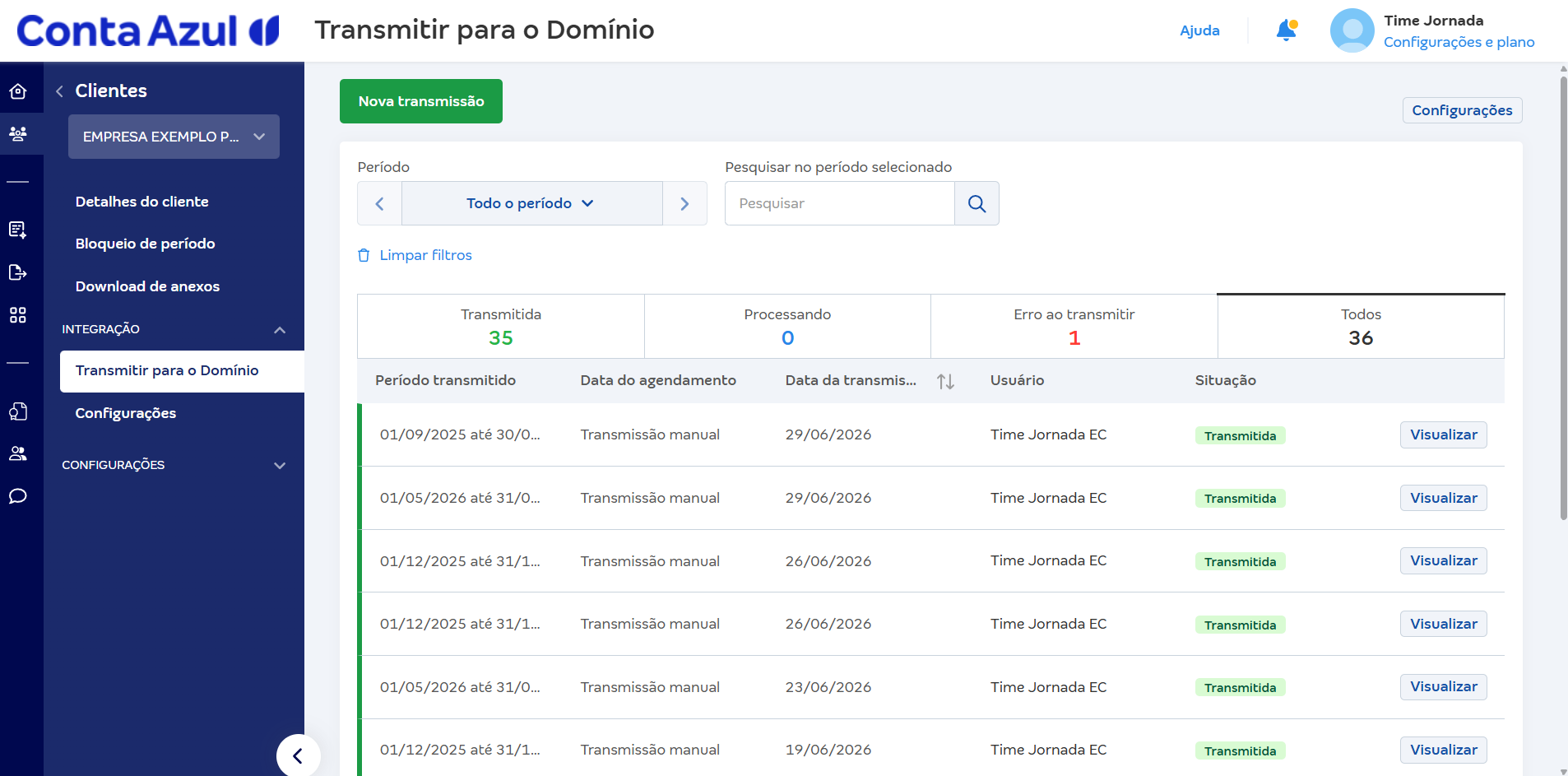Click the Clientes sidebar heading
This screenshot has width=1568, height=776.
111,91
